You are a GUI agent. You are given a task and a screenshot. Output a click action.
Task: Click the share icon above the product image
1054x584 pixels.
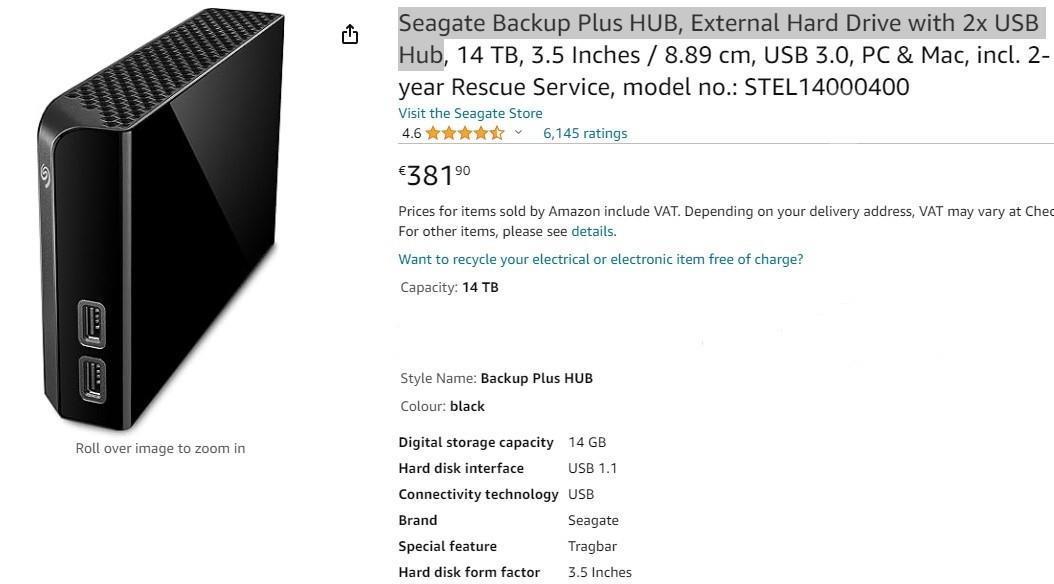tap(350, 36)
